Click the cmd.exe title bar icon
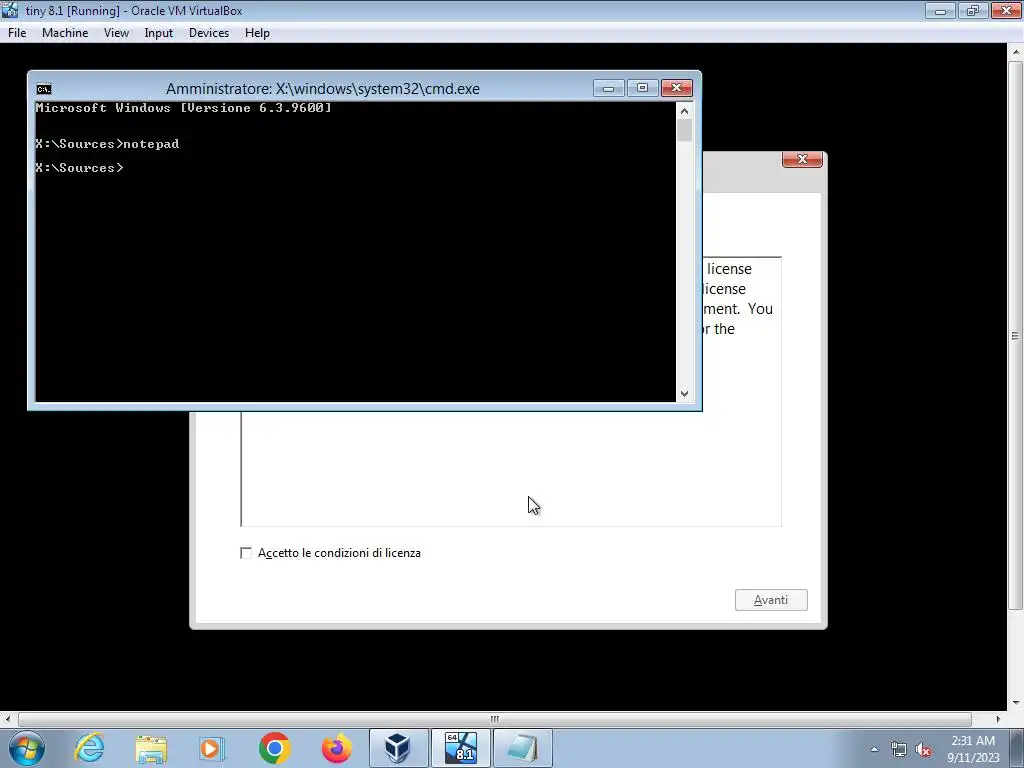Image resolution: width=1024 pixels, height=768 pixels. [x=44, y=89]
